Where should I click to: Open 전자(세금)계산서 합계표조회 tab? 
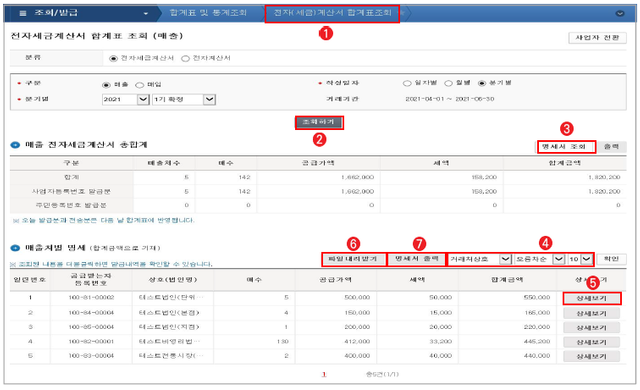332,13
